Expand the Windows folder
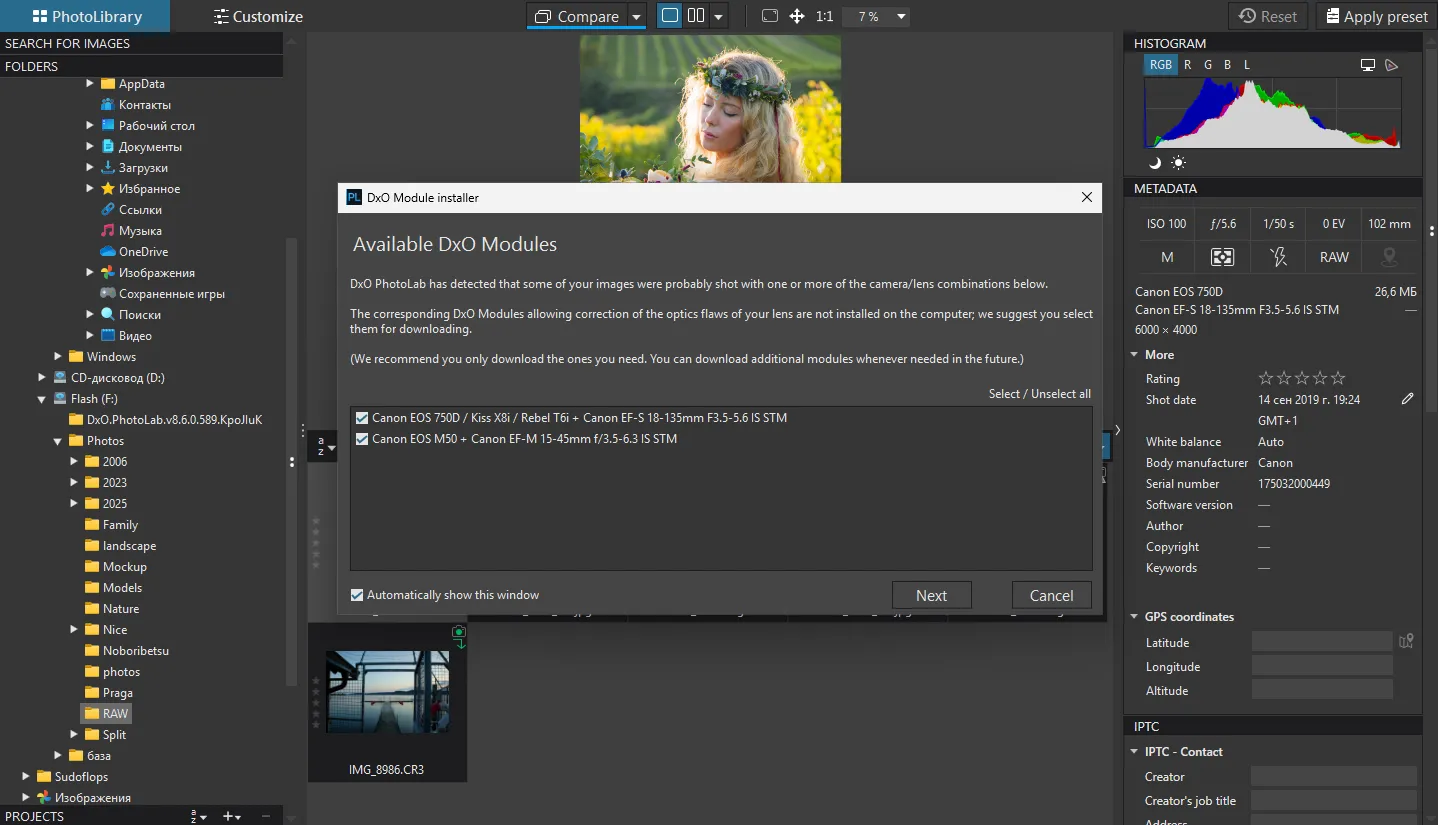Image resolution: width=1438 pixels, height=825 pixels. (58, 357)
